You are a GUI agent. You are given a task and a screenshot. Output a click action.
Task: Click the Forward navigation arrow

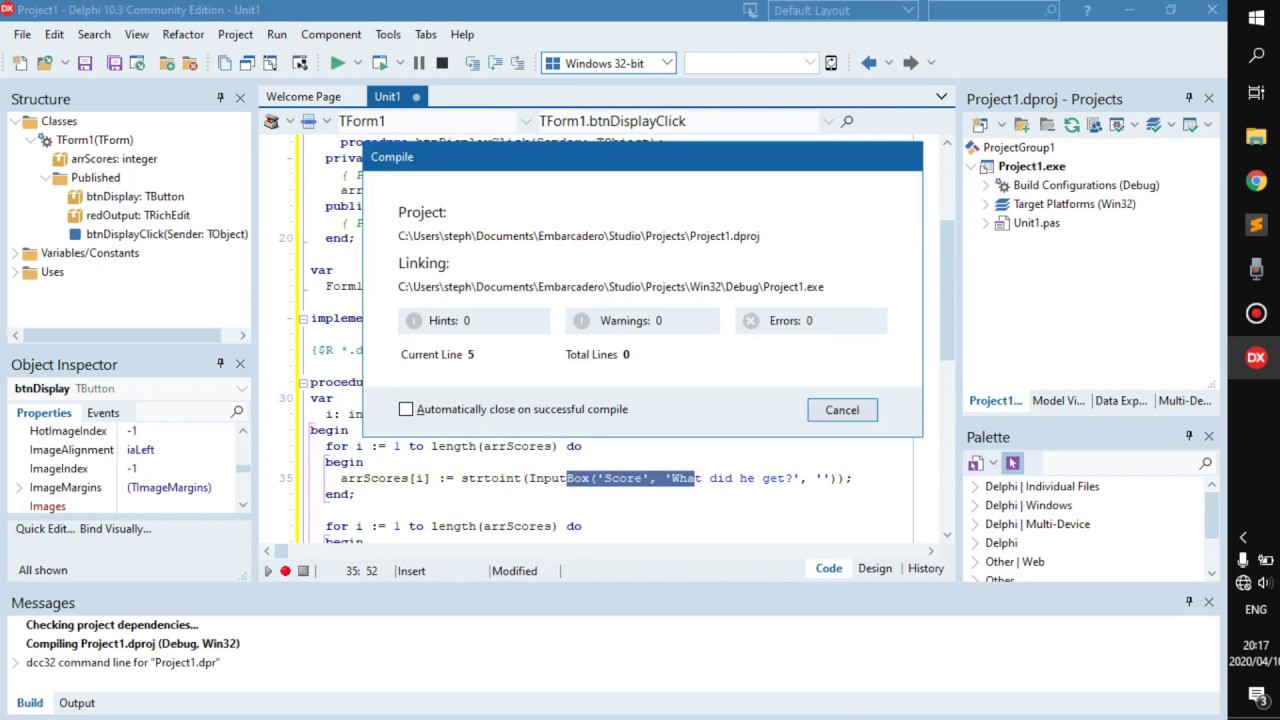click(x=910, y=63)
